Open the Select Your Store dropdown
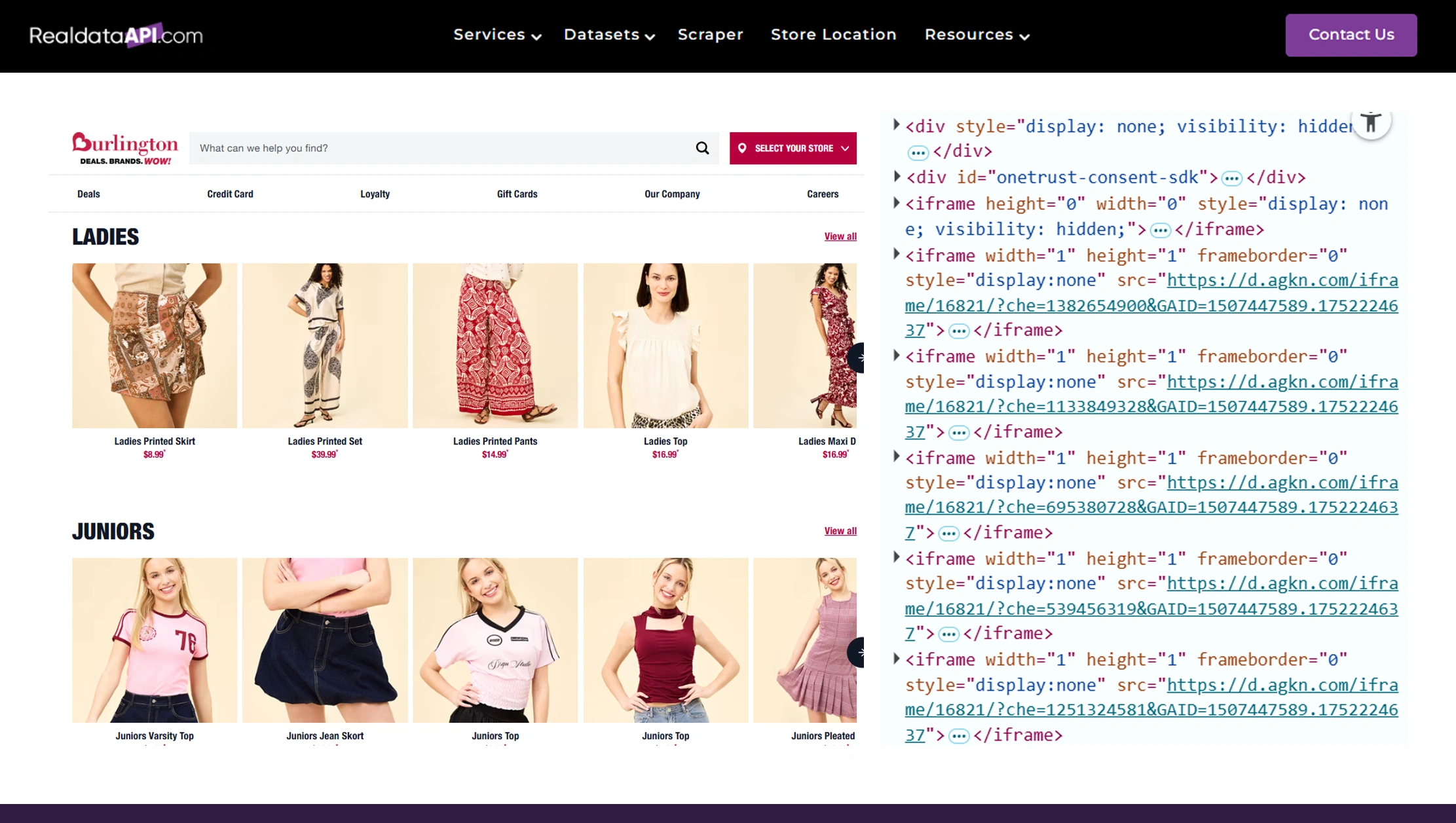The image size is (1456, 823). [793, 148]
